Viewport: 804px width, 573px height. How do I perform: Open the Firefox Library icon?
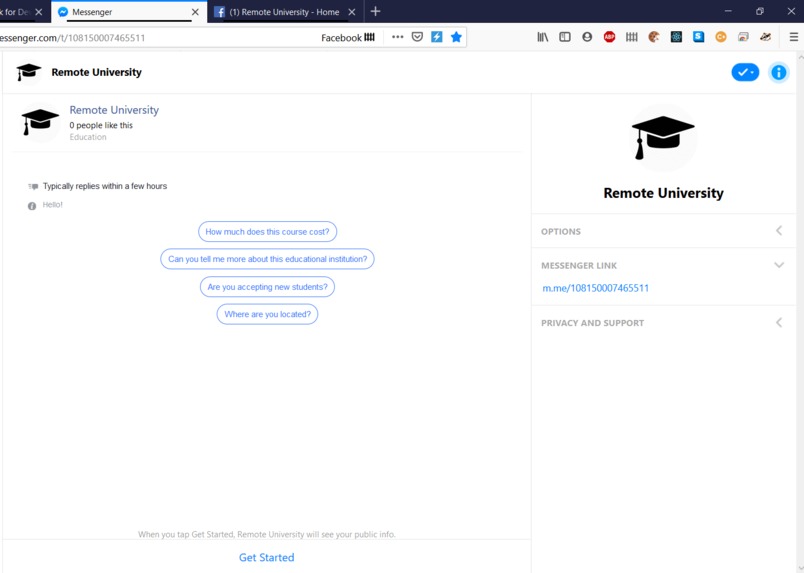coord(542,37)
